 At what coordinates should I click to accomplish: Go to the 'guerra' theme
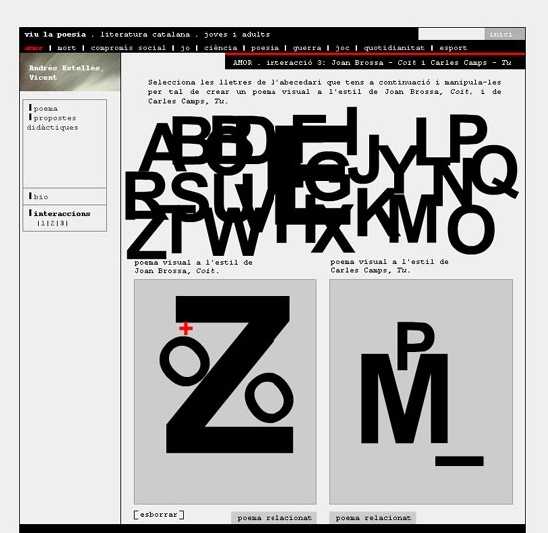(x=307, y=48)
